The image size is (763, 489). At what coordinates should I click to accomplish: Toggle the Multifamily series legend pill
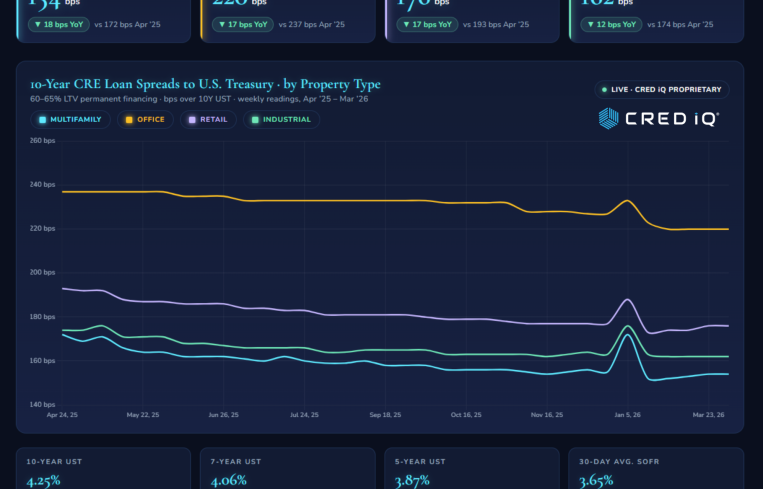pos(70,120)
